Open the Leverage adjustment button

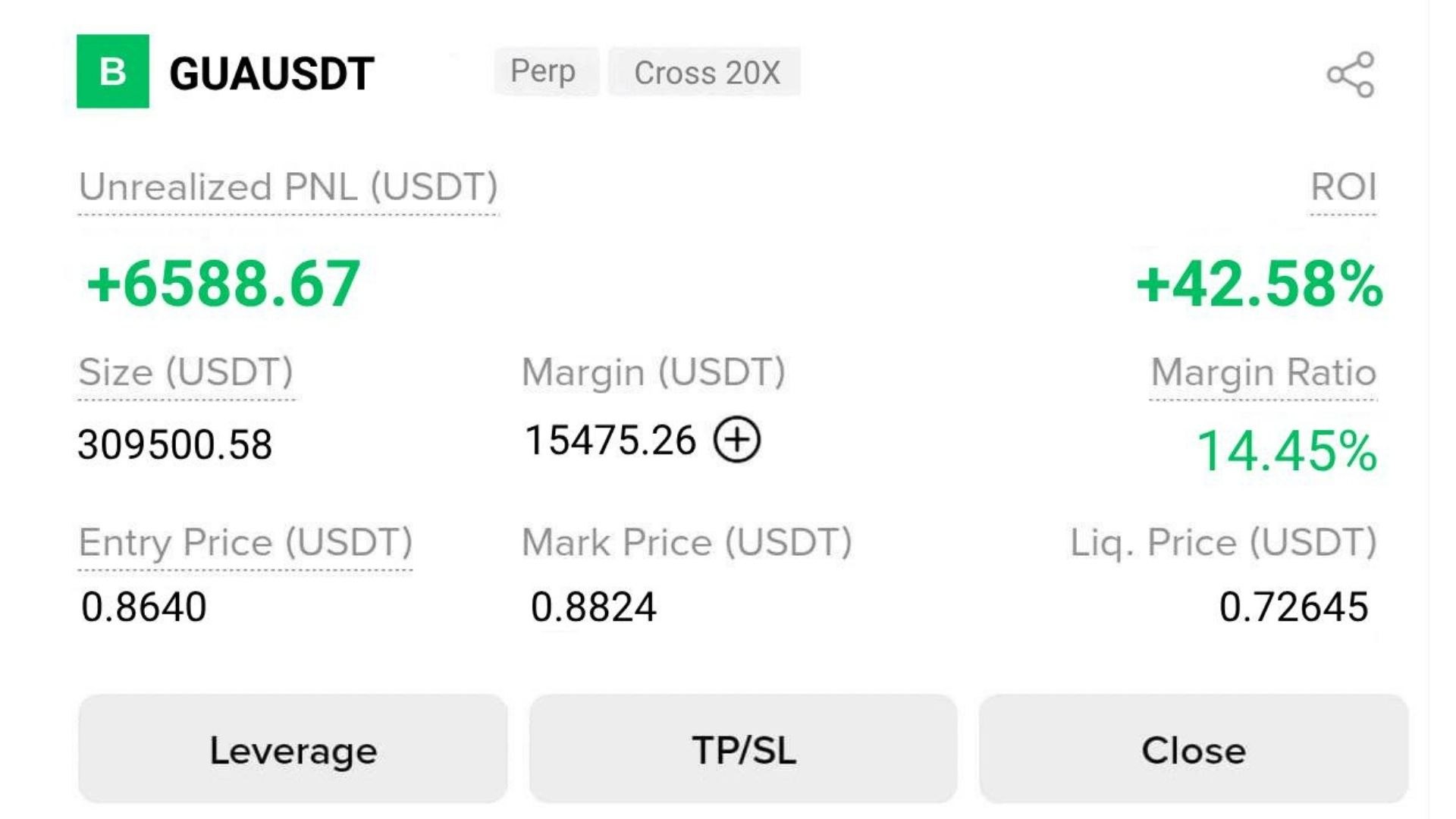(x=293, y=749)
